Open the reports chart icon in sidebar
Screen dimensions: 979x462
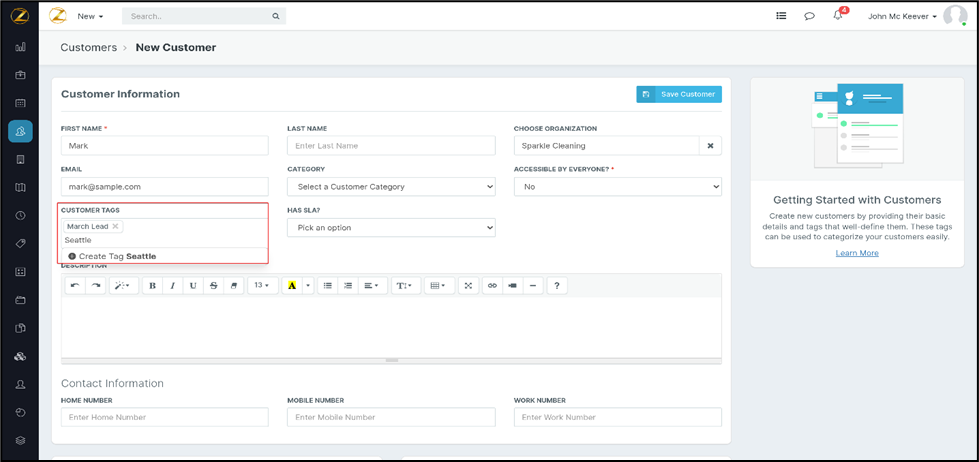20,47
